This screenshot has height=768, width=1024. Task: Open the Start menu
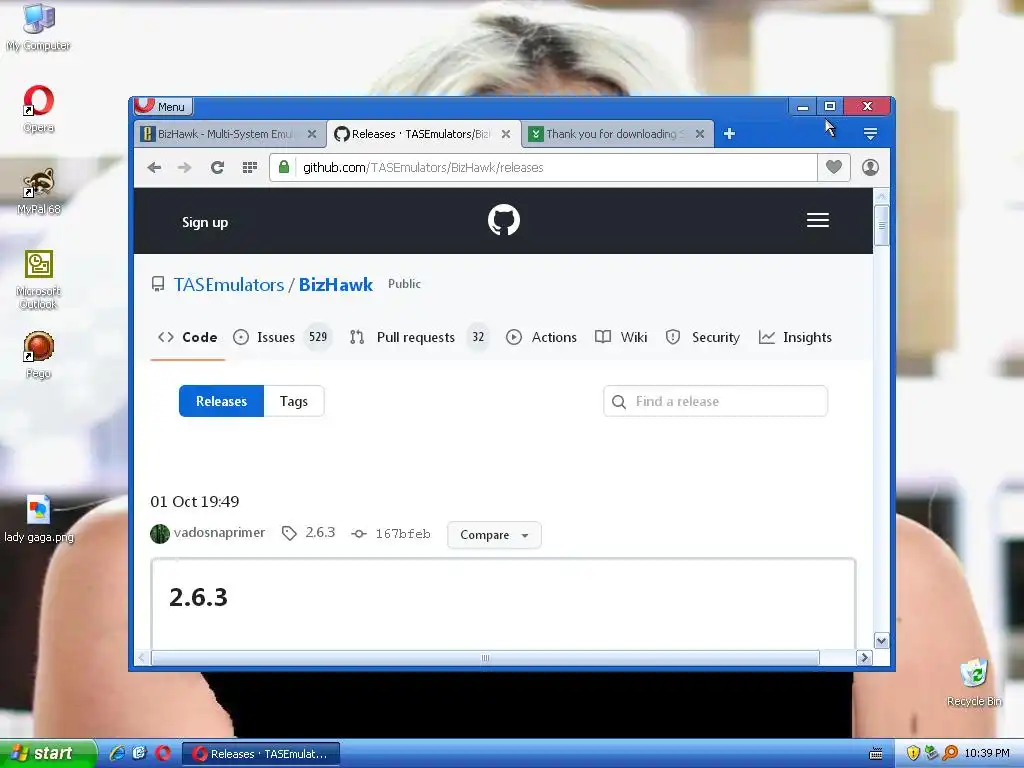[x=46, y=753]
